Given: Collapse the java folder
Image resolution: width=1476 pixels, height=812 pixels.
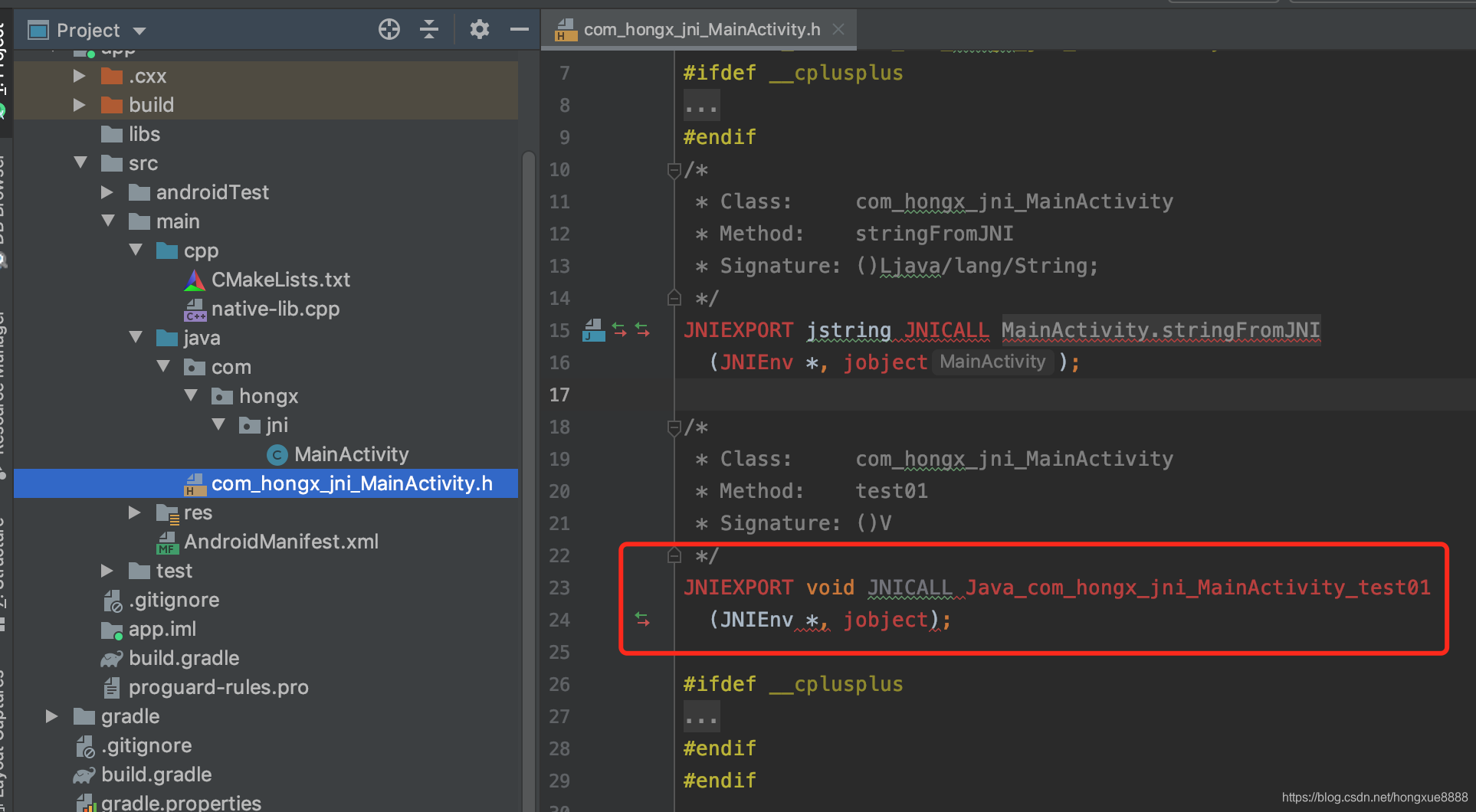Looking at the screenshot, I should [x=136, y=337].
